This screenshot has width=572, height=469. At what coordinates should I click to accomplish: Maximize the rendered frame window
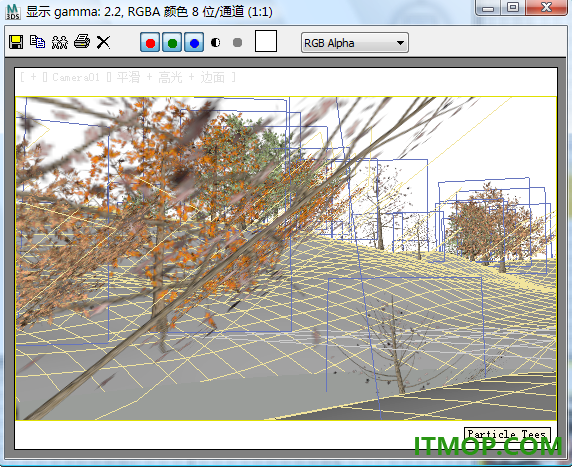tap(513, 7)
